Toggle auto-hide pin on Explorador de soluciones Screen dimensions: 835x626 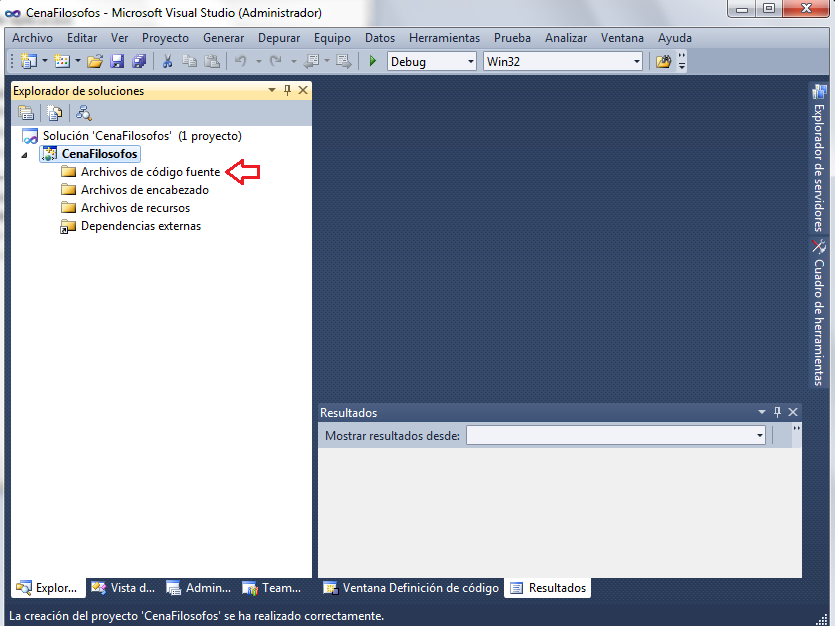point(287,90)
